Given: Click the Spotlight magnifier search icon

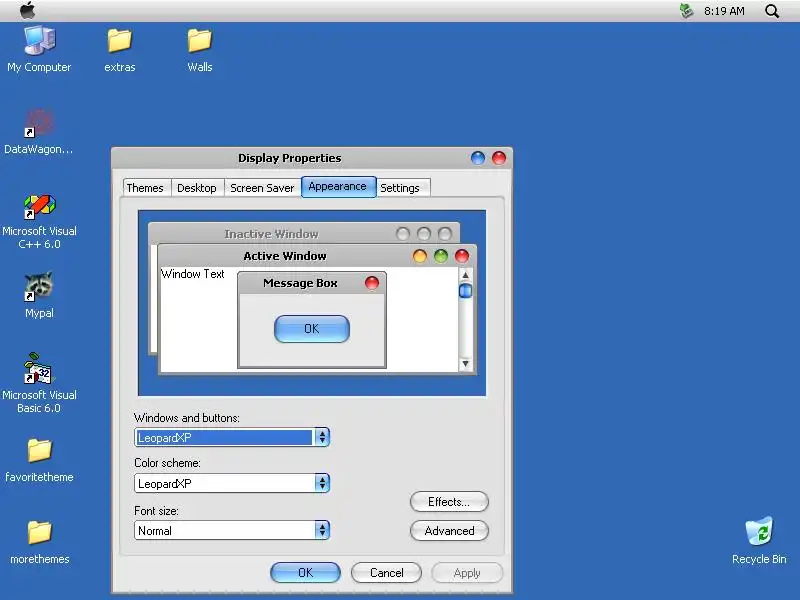Looking at the screenshot, I should (772, 11).
